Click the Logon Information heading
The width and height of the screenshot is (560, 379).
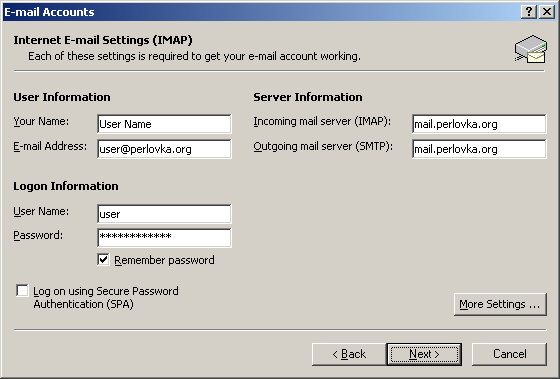(66, 186)
